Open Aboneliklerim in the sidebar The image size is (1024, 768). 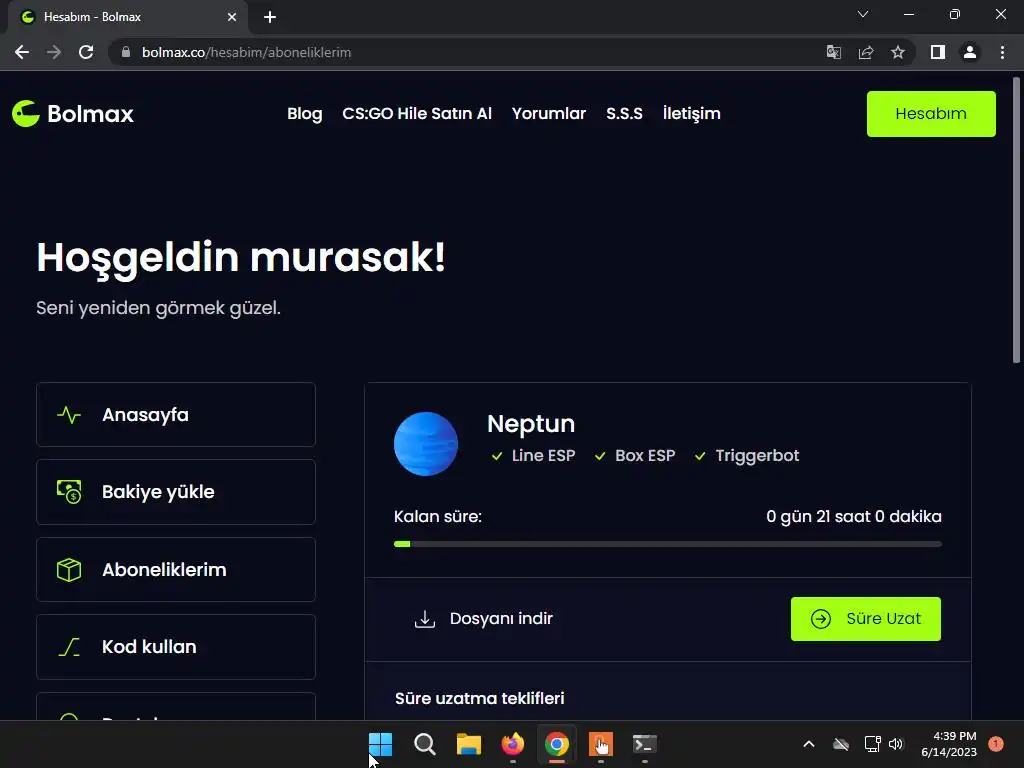tap(176, 569)
